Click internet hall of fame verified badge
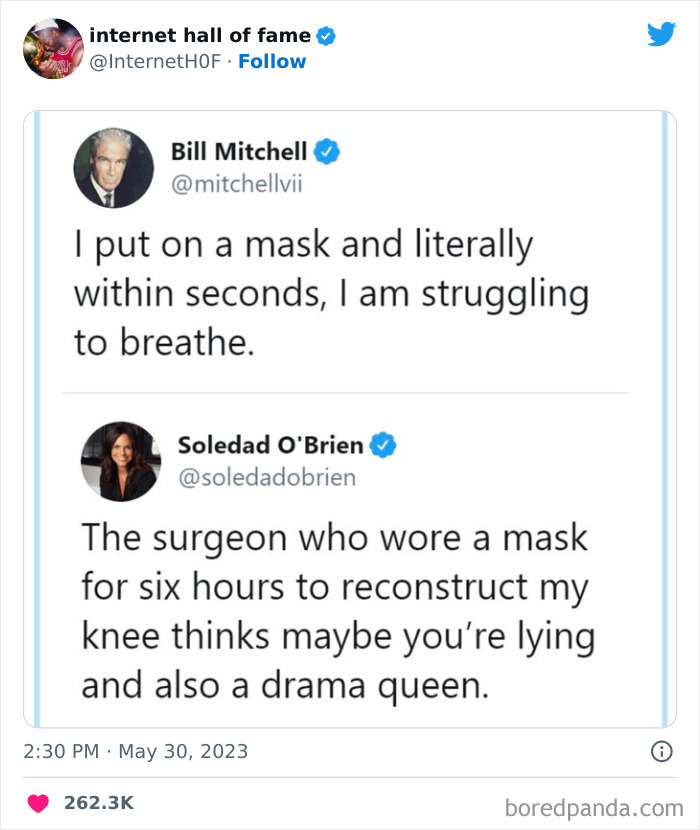Viewport: 700px width, 830px height. point(326,36)
